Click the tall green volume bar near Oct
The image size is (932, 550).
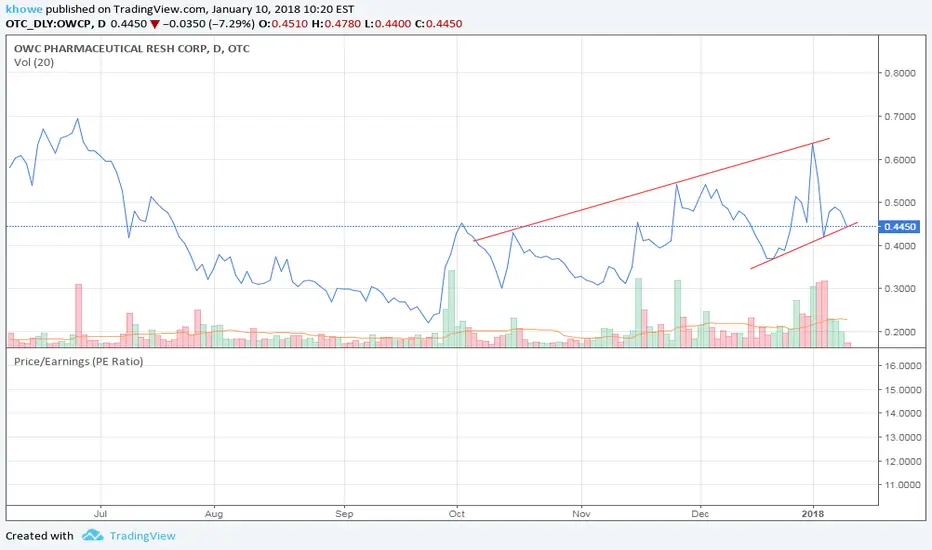(x=452, y=309)
